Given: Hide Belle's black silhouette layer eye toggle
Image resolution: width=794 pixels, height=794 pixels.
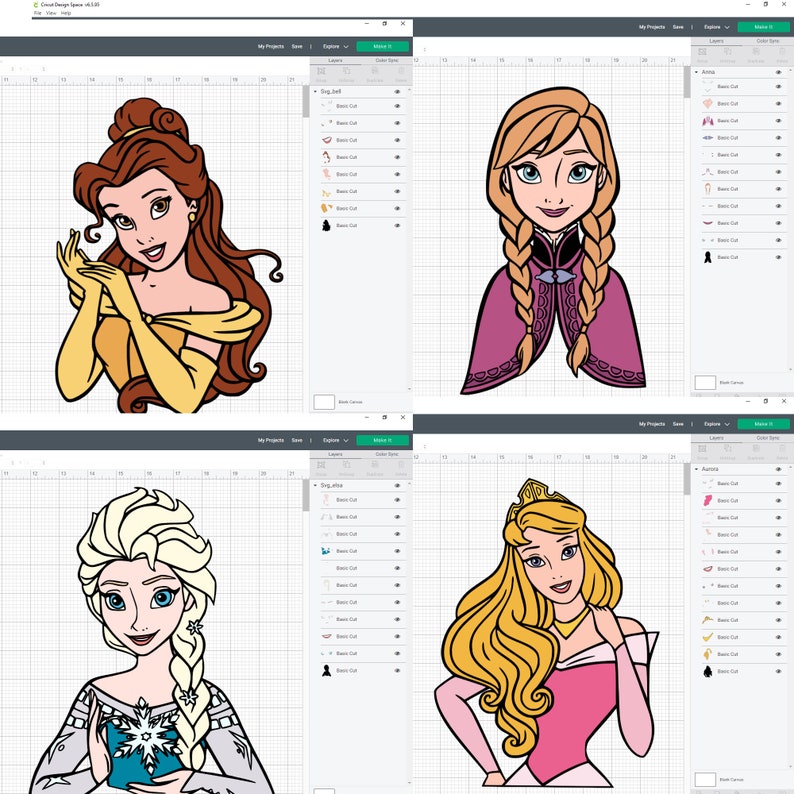Looking at the screenshot, I should 398,225.
